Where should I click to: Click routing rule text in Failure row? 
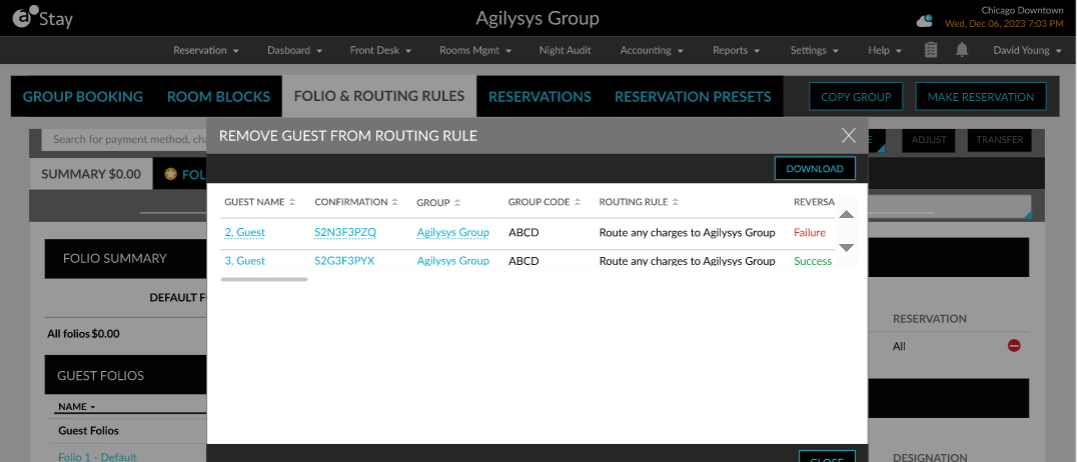[x=687, y=233]
